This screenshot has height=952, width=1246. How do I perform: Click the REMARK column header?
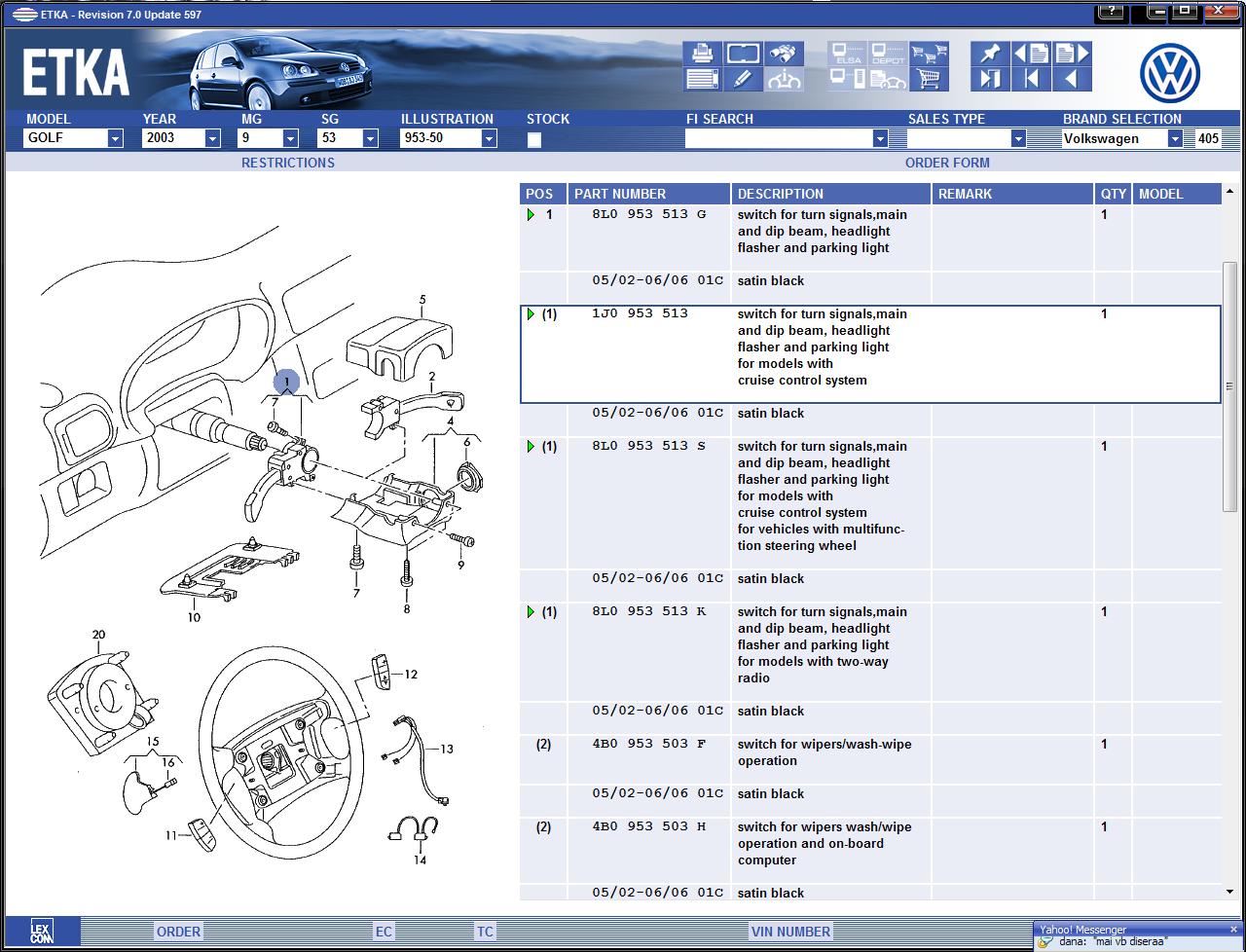click(1013, 194)
